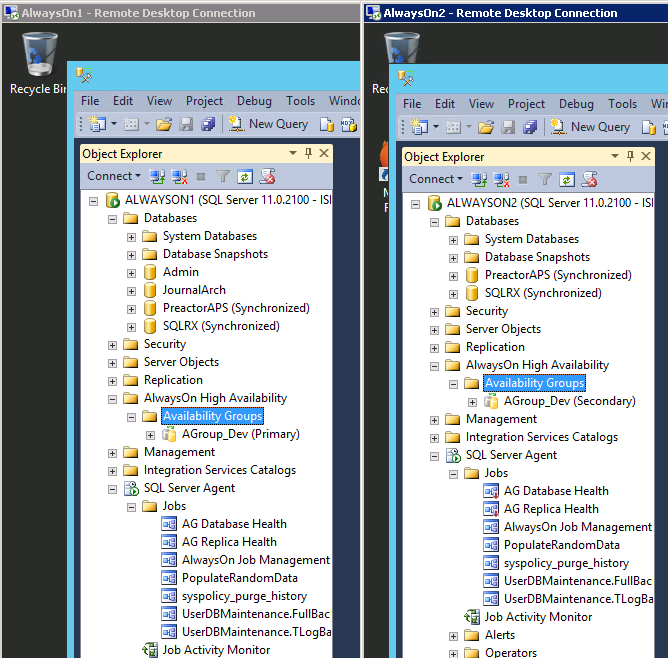Click the Filter funnel icon in AlwaysOn2 Object Explorer

[x=545, y=179]
